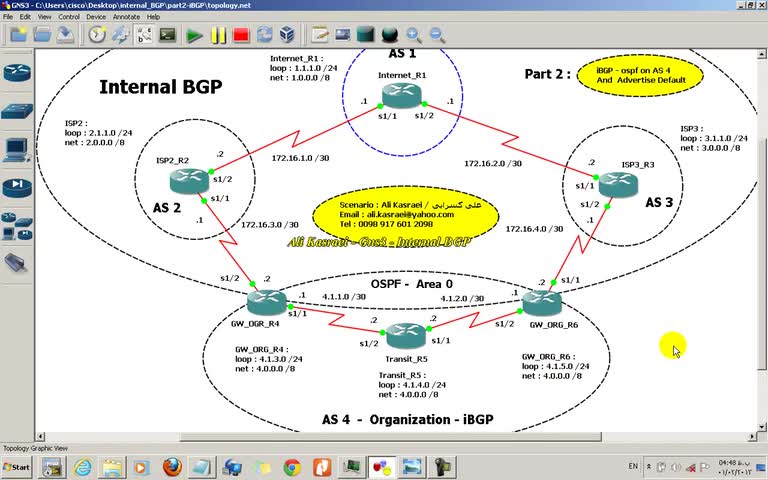Click the vertical scrollbar up arrow
The image size is (768, 480).
coord(762,54)
